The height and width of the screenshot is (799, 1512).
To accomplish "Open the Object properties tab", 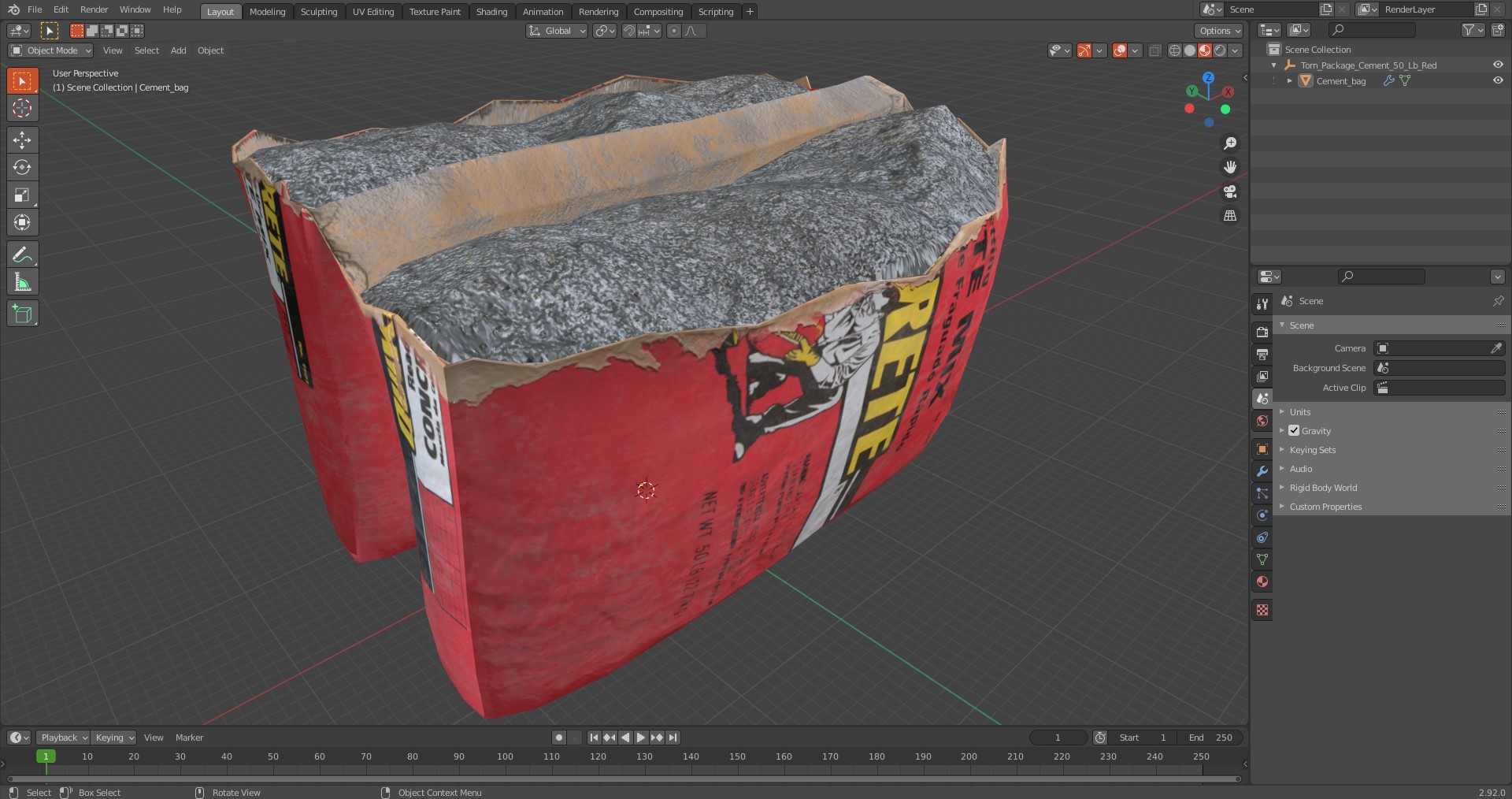I will pos(1262,449).
